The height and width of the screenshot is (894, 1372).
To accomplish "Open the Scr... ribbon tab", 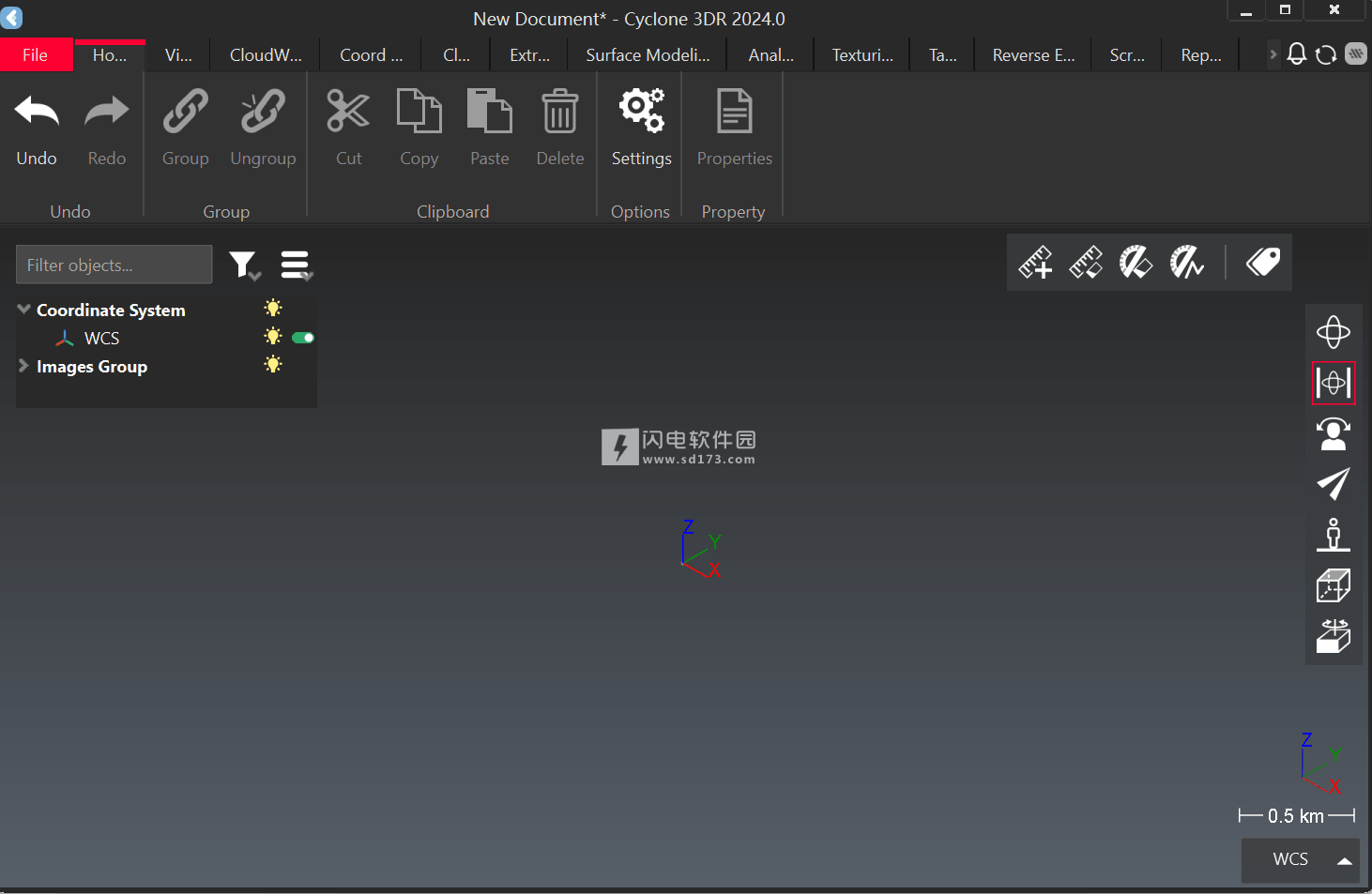I will pyautogui.click(x=1126, y=55).
